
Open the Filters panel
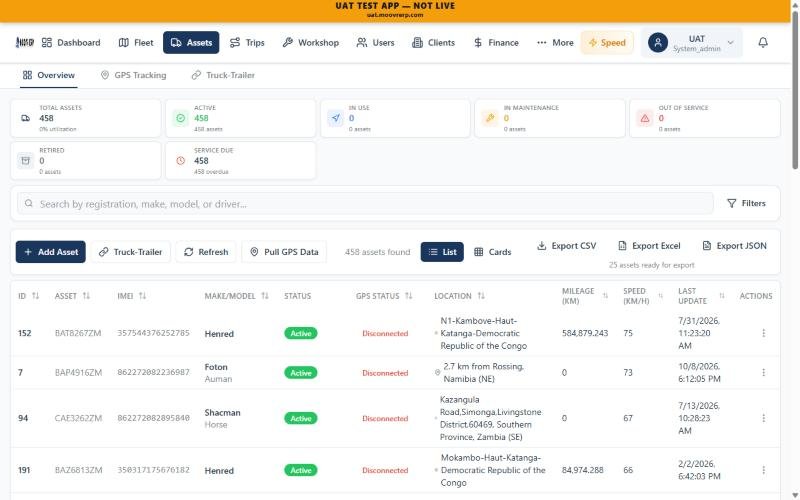click(746, 203)
